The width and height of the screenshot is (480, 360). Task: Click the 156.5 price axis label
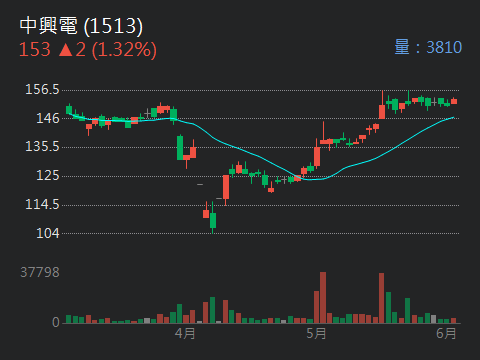click(x=42, y=89)
